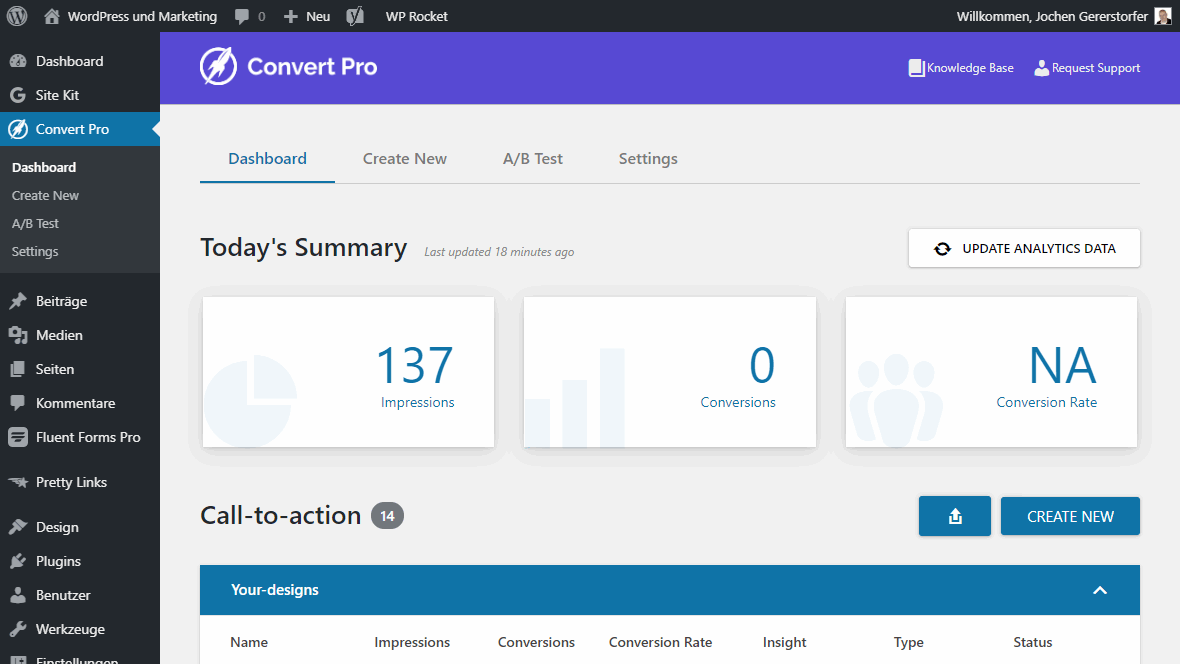
Task: Open Fluent Forms Pro menu
Action: (x=88, y=437)
